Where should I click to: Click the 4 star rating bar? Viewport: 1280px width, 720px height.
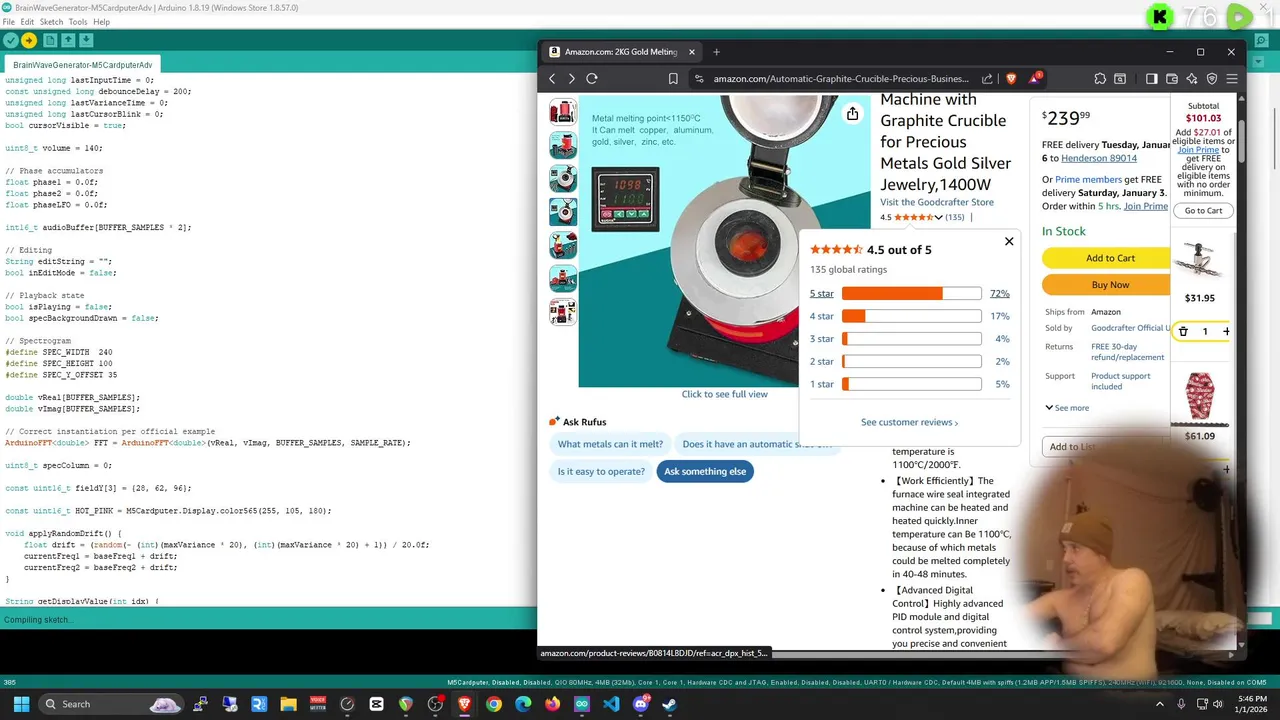pyautogui.click(x=911, y=316)
